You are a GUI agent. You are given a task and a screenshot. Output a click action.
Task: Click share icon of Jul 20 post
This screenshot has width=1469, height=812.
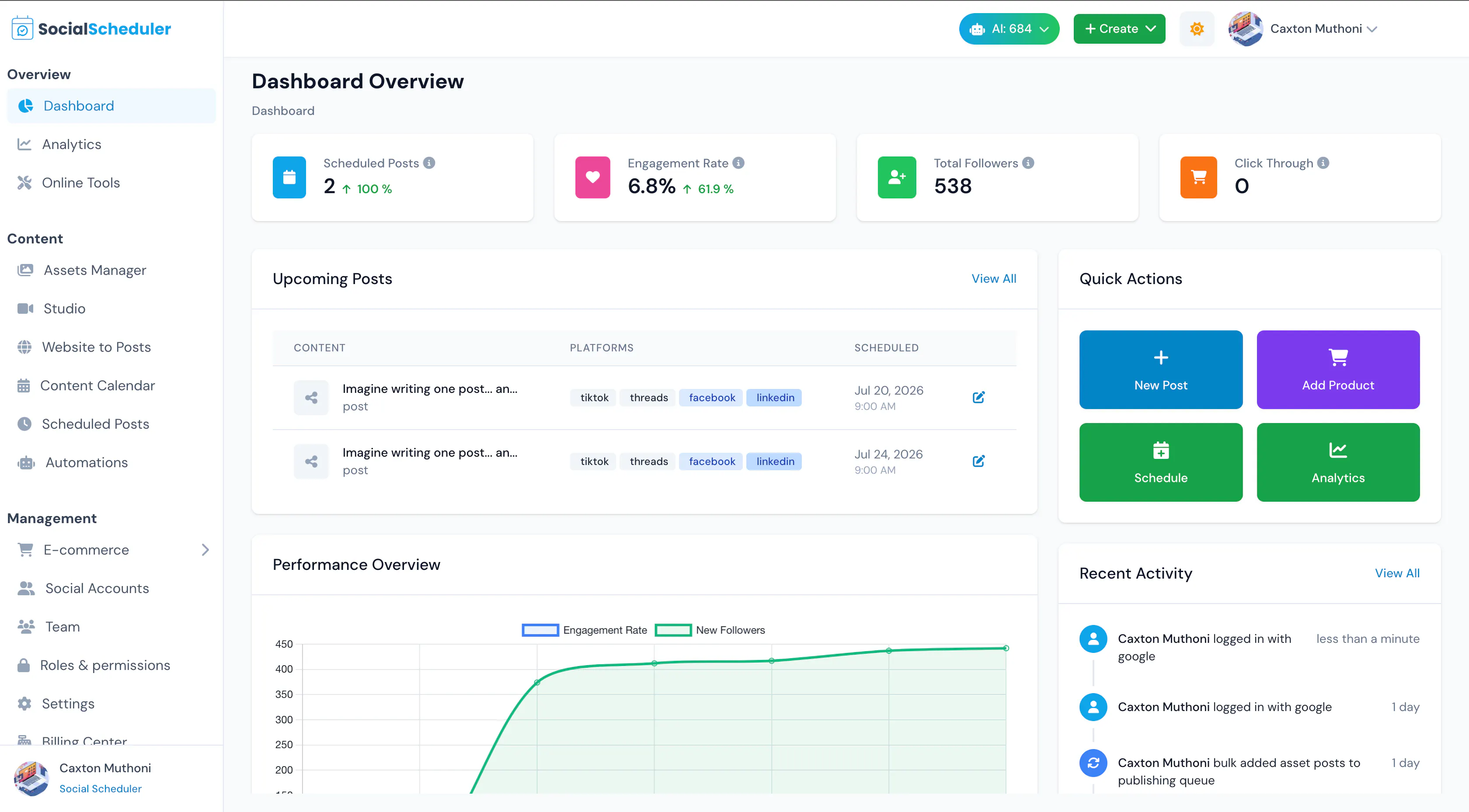311,397
